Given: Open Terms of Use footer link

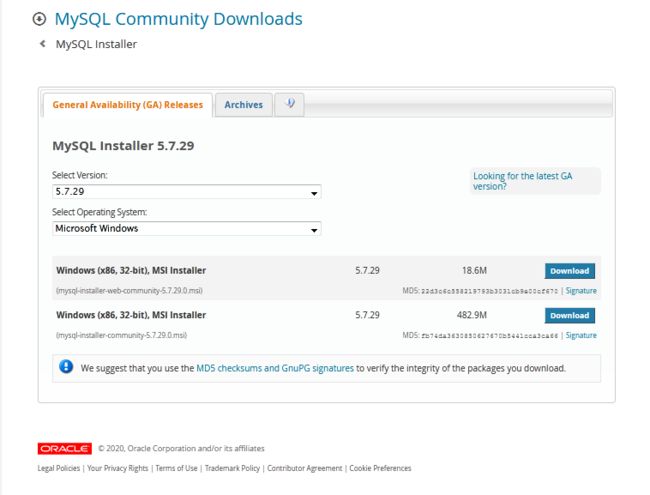Looking at the screenshot, I should click(x=176, y=468).
